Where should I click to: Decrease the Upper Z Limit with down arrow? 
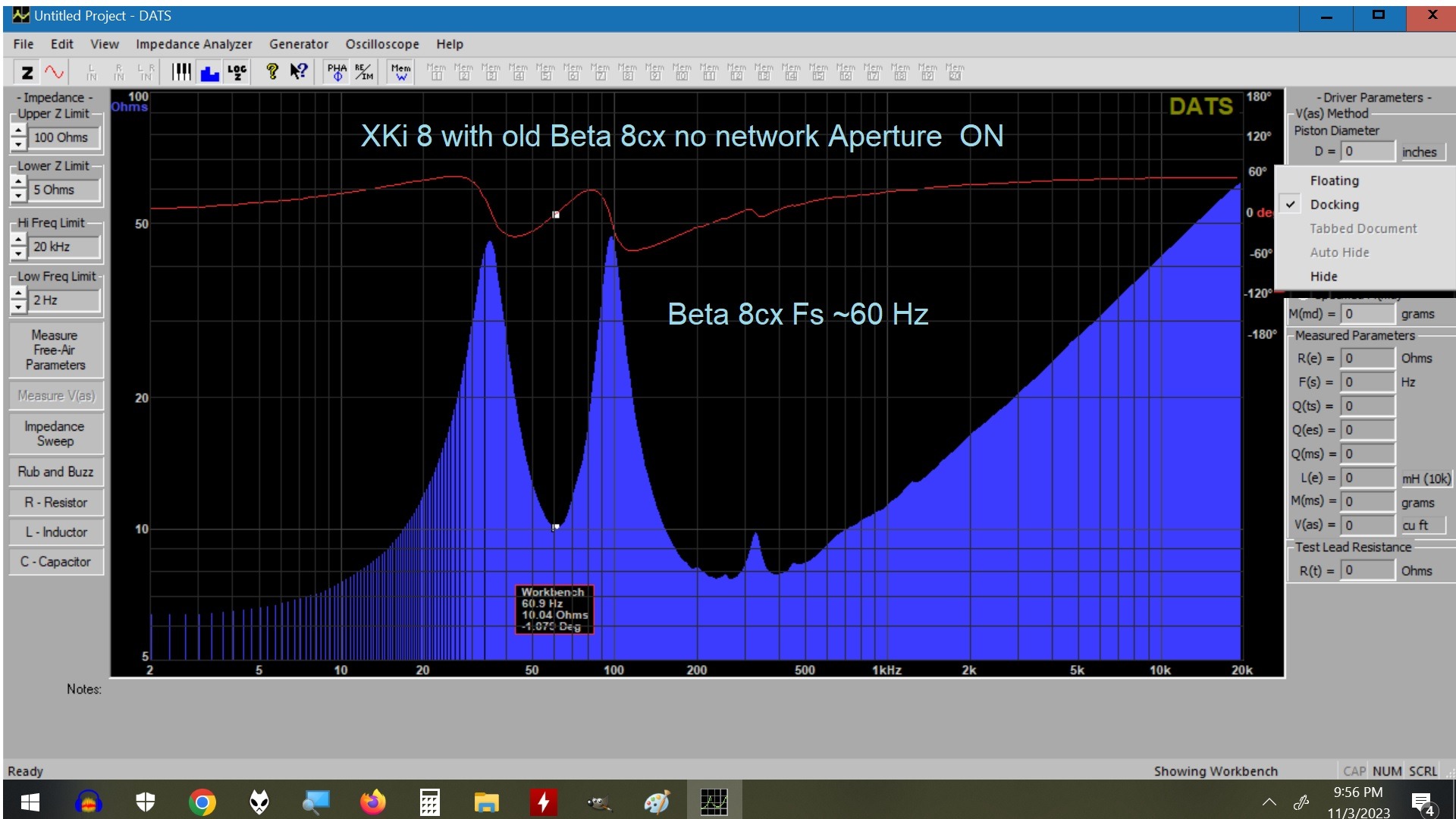click(19, 144)
